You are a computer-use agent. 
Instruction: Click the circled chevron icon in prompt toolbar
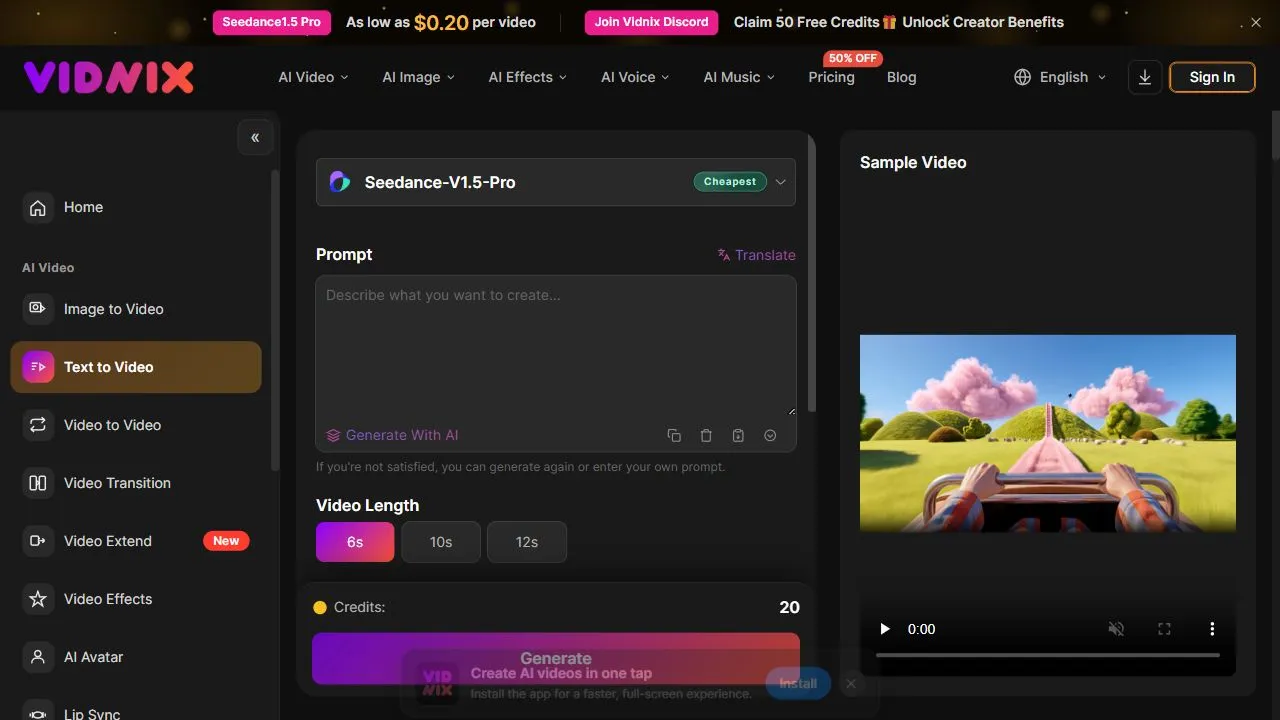point(770,435)
